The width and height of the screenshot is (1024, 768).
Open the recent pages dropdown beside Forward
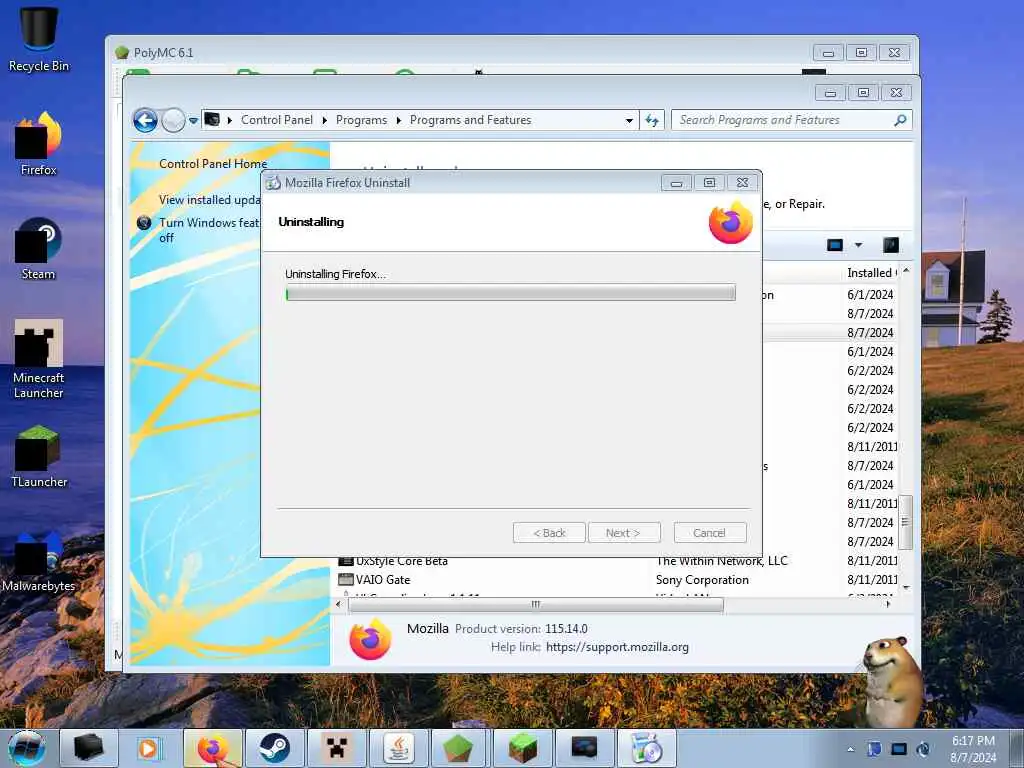[x=193, y=121]
